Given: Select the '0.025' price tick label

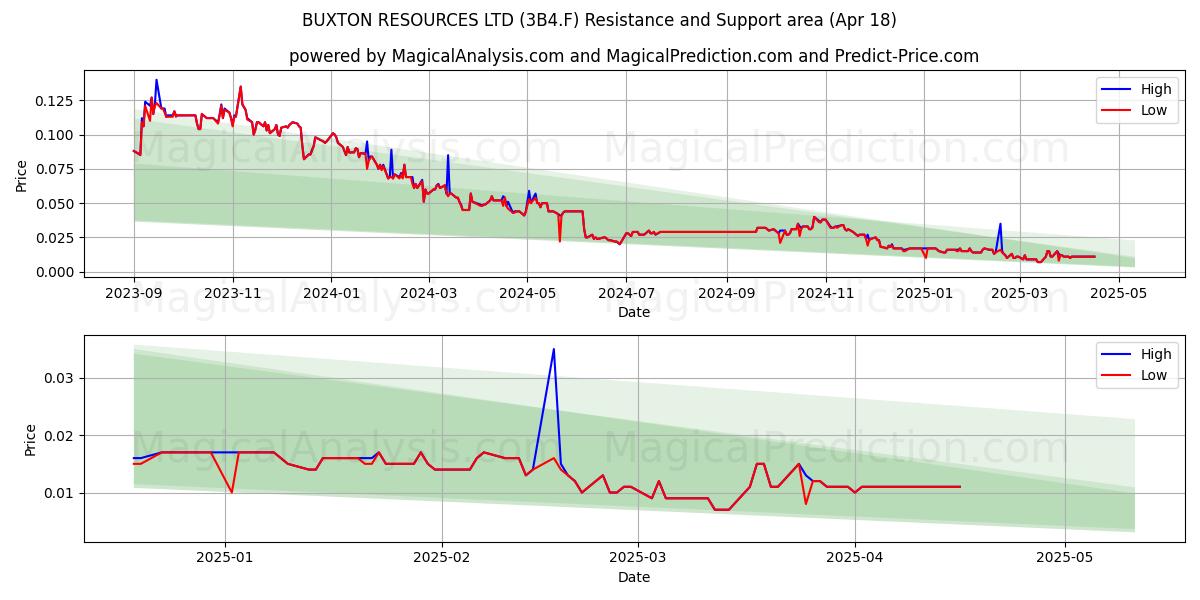Looking at the screenshot, I should coord(56,238).
